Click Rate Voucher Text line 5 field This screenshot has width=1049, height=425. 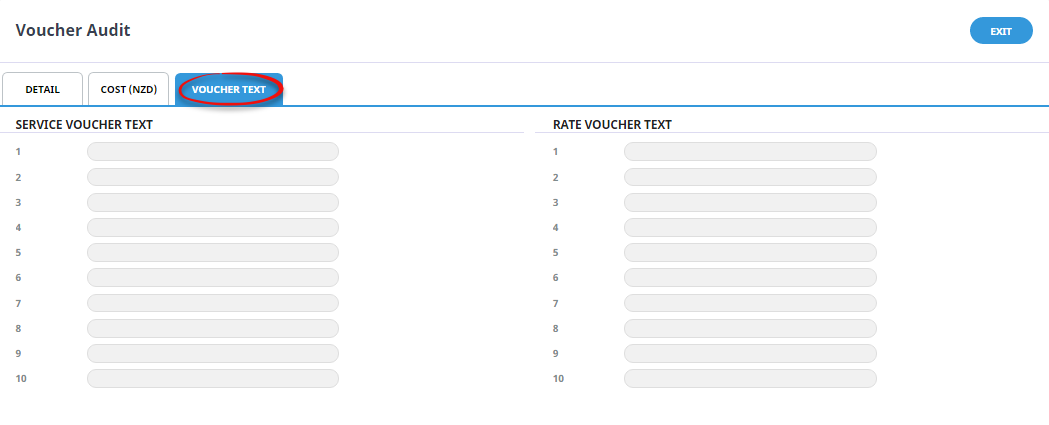(x=750, y=252)
